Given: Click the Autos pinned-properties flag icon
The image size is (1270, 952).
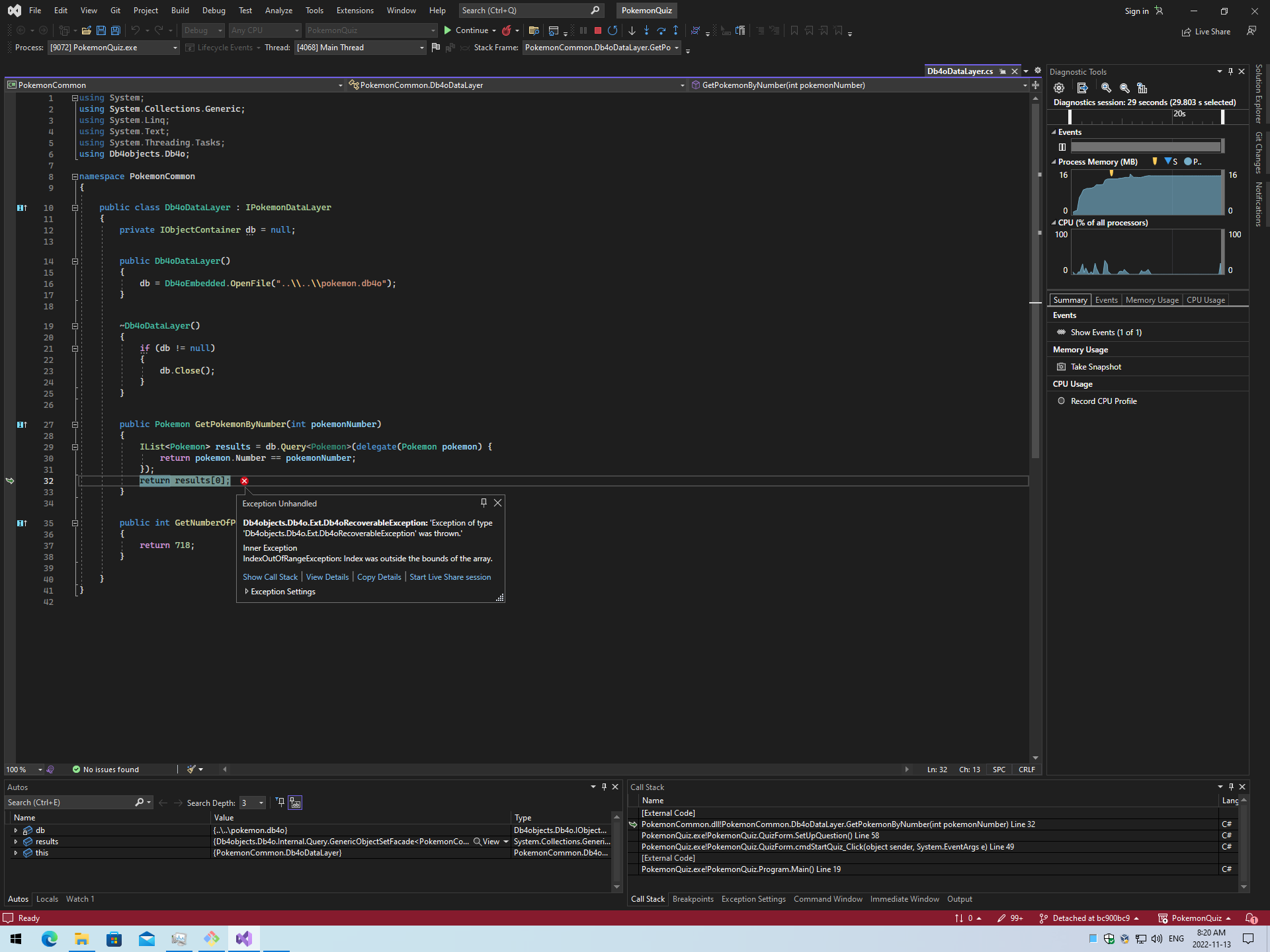Looking at the screenshot, I should (x=280, y=803).
